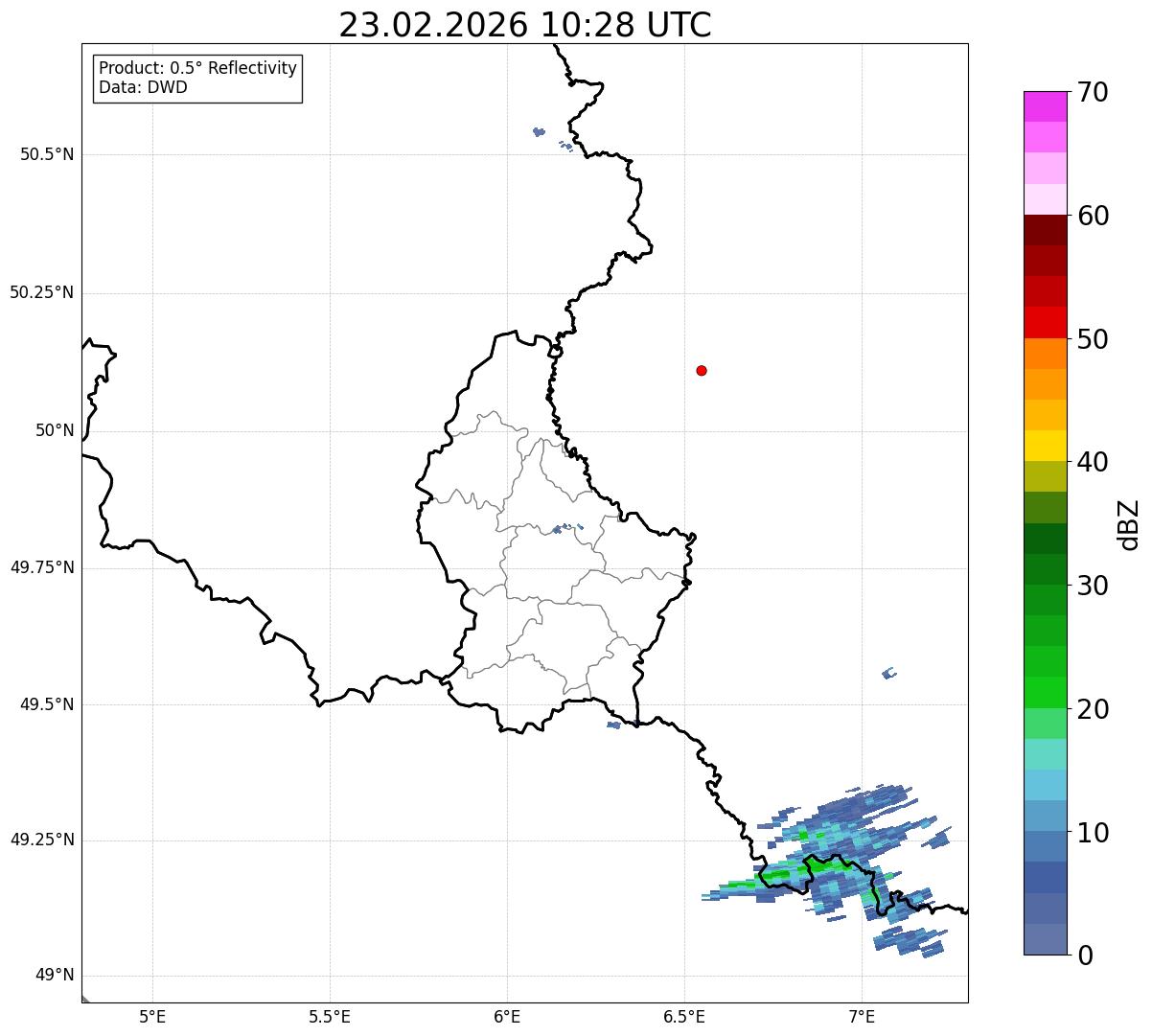Click the plot title 23.02.2026 10:28 UTC
Image resolution: width=1152 pixels, height=1036 pixels.
tap(525, 25)
